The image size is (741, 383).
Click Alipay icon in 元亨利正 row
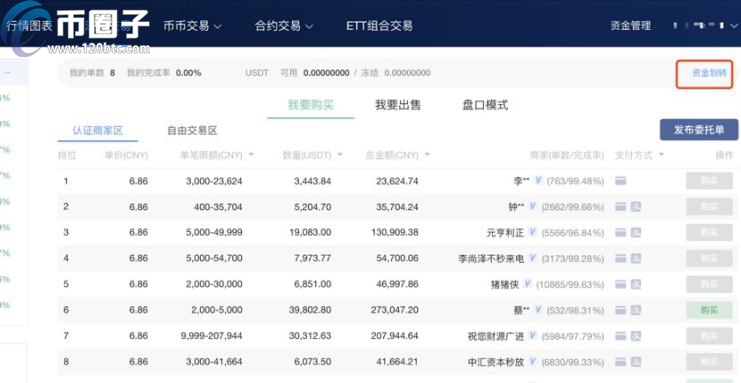[636, 232]
